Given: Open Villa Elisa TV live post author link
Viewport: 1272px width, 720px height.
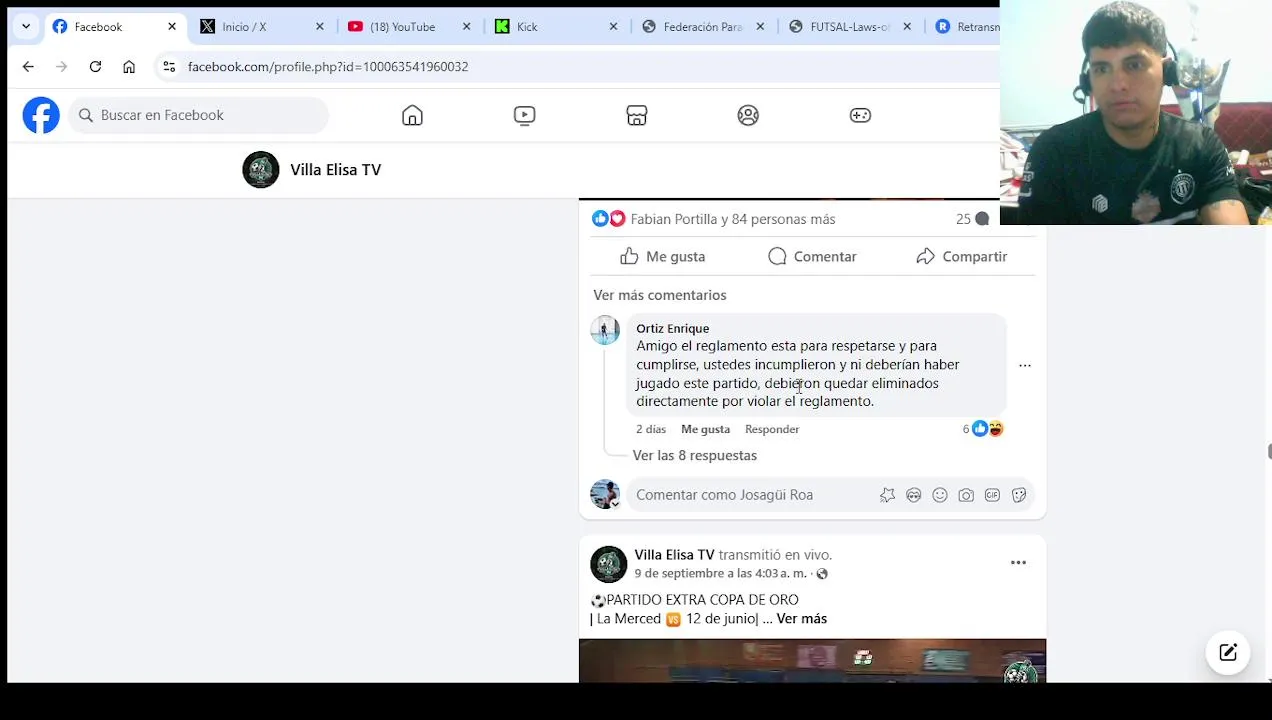Looking at the screenshot, I should point(674,555).
